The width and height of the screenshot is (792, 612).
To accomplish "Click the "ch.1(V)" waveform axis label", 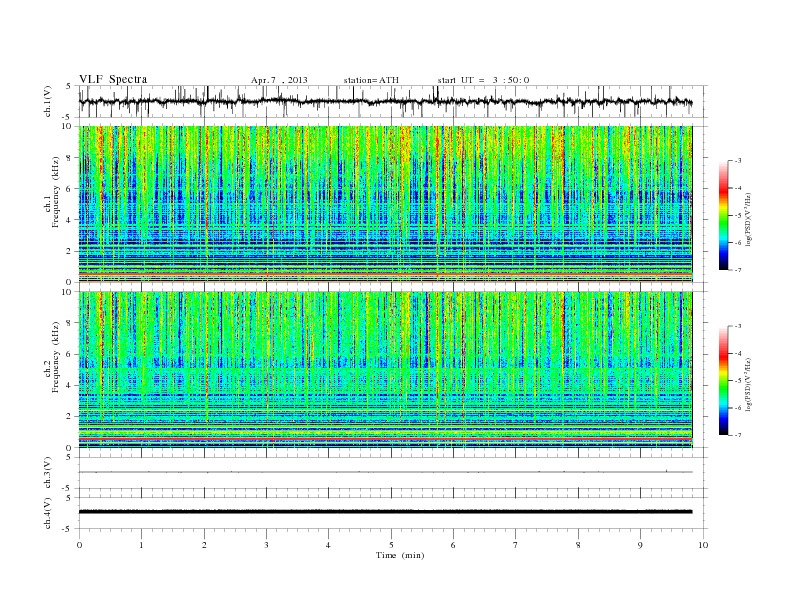I will tap(47, 101).
